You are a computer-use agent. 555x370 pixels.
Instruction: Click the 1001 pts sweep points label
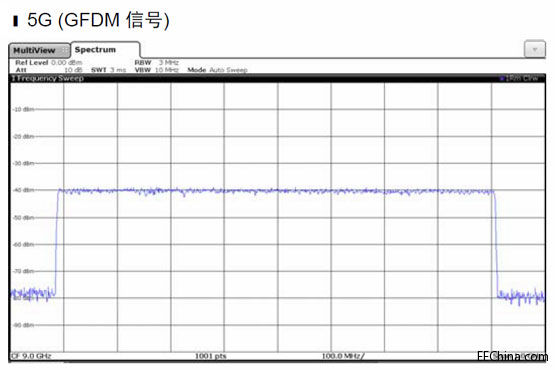(x=211, y=356)
